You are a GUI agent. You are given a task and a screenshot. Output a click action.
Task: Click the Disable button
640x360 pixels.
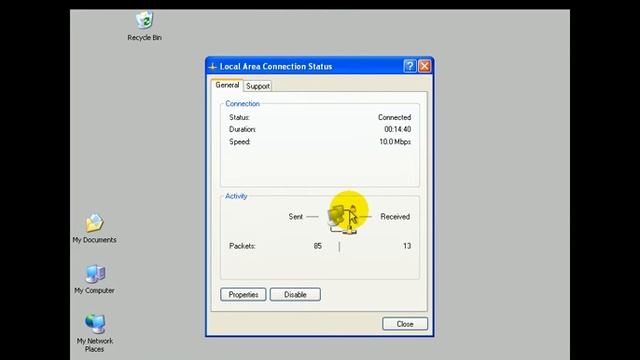[295, 294]
